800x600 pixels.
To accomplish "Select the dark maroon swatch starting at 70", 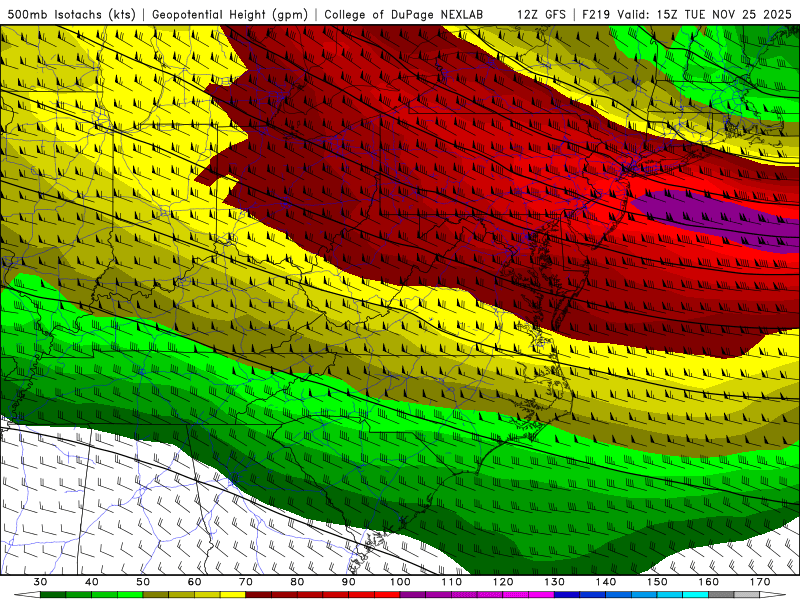I will point(259,595).
